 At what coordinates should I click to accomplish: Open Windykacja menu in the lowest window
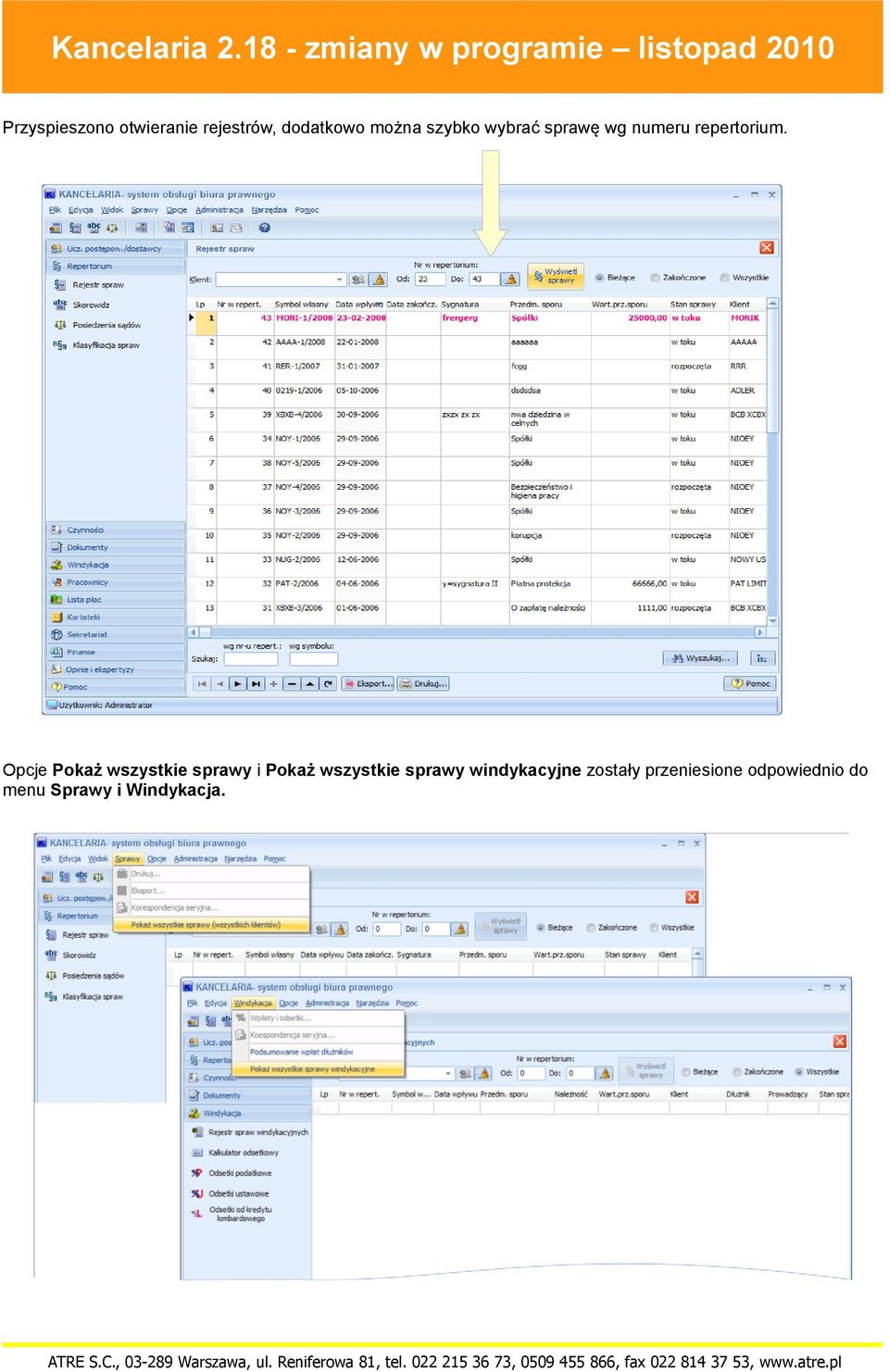click(253, 1004)
